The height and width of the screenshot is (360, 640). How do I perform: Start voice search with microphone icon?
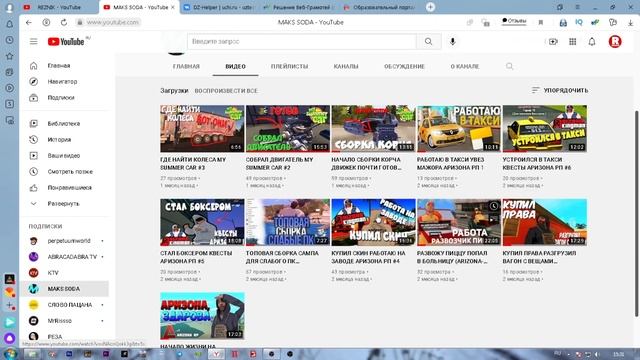pos(452,42)
